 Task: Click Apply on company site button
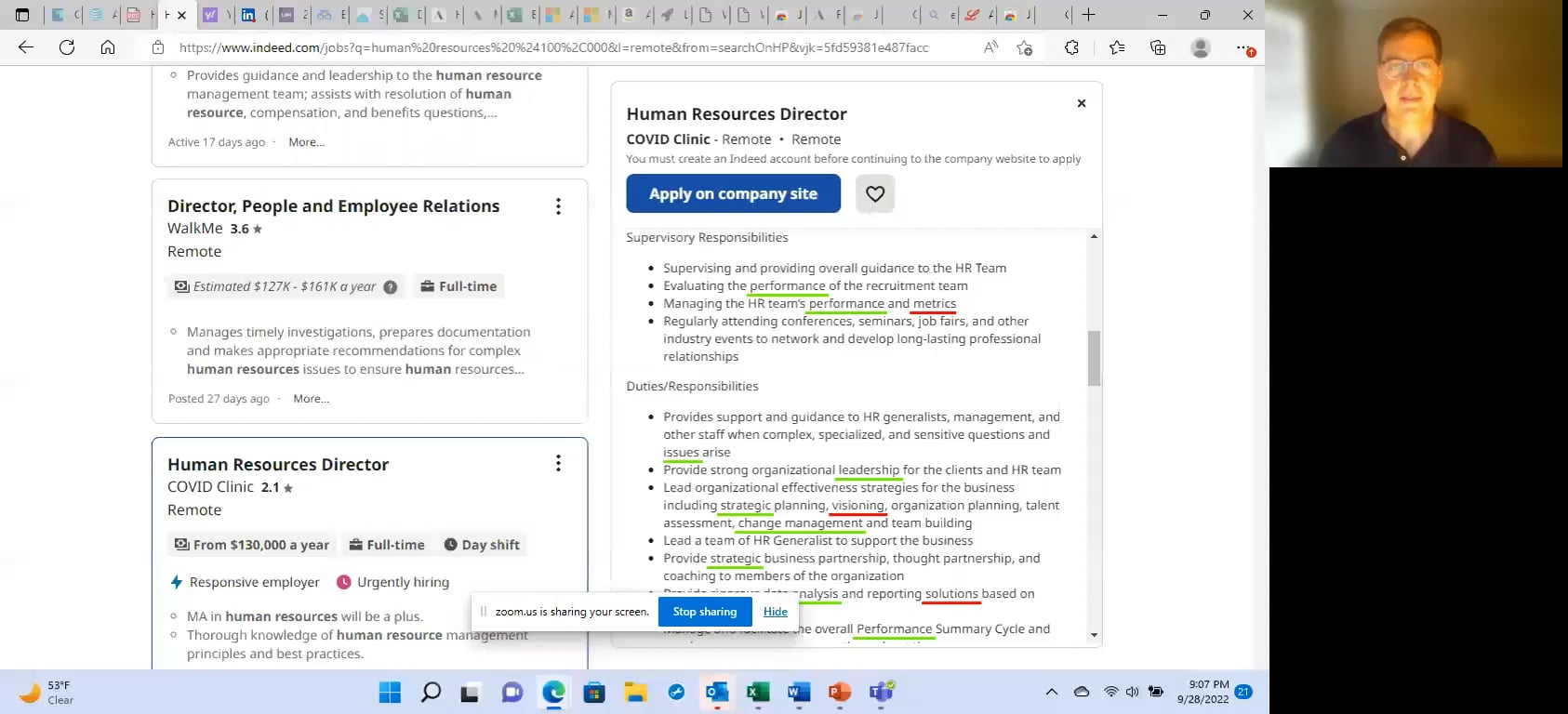tap(733, 193)
